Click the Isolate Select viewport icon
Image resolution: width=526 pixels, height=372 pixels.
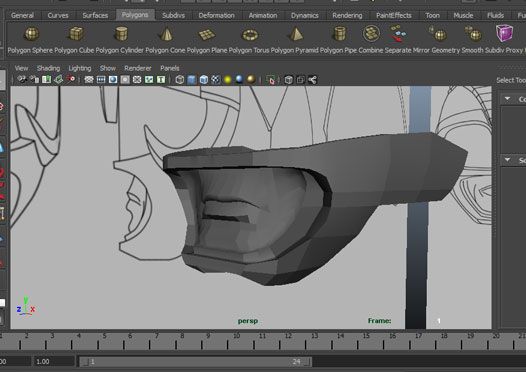point(270,80)
